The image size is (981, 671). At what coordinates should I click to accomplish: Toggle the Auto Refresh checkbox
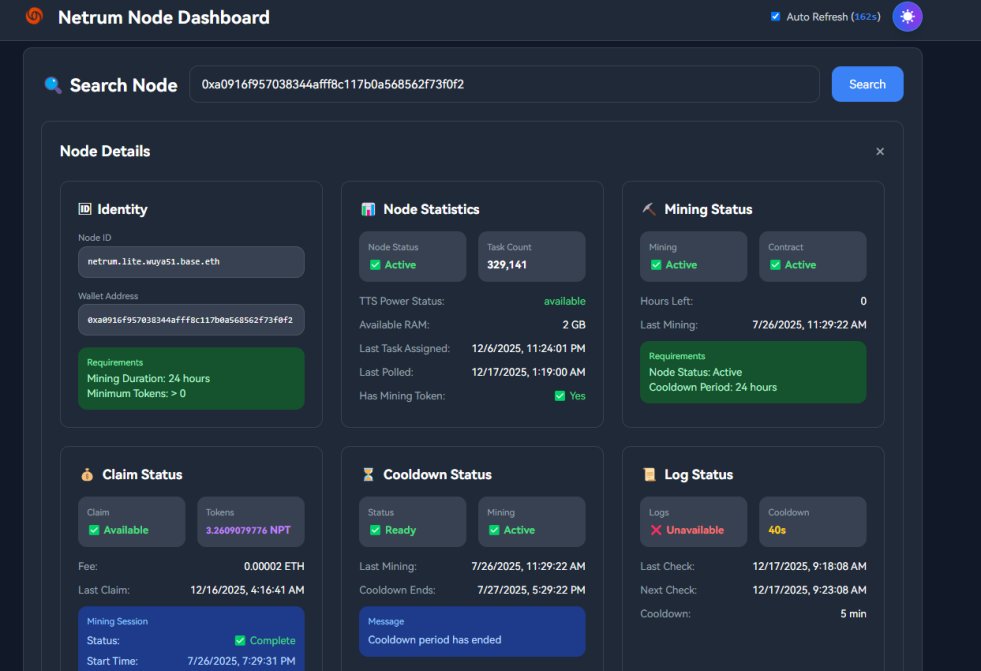click(774, 16)
